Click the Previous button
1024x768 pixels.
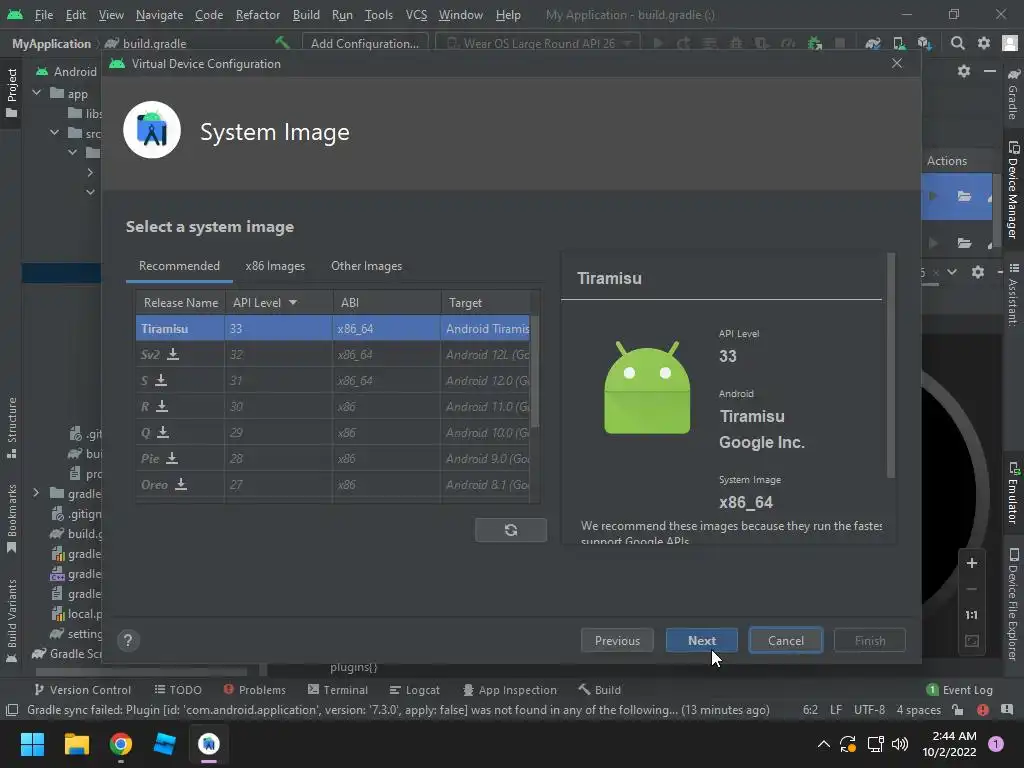point(617,641)
